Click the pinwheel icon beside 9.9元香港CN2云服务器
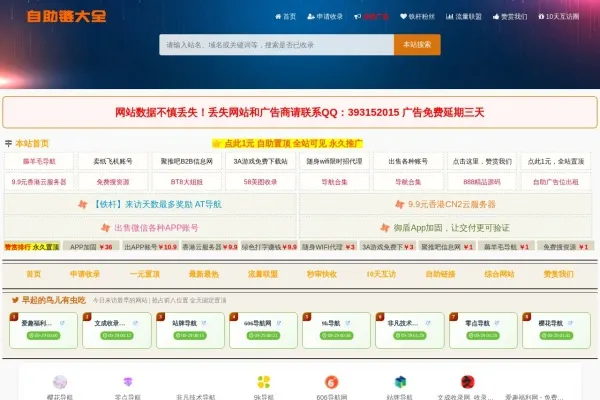This screenshot has width=600, height=400. pyautogui.click(x=399, y=204)
